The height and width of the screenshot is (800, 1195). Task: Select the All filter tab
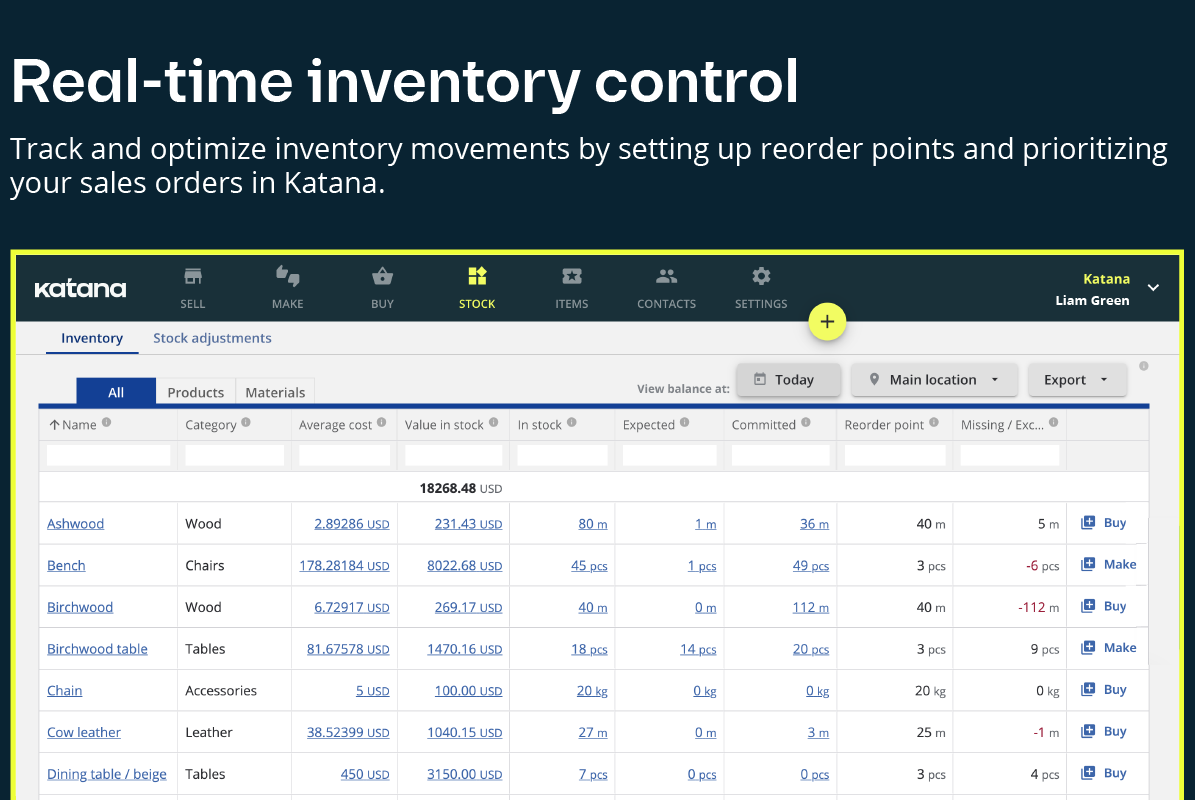pyautogui.click(x=116, y=392)
